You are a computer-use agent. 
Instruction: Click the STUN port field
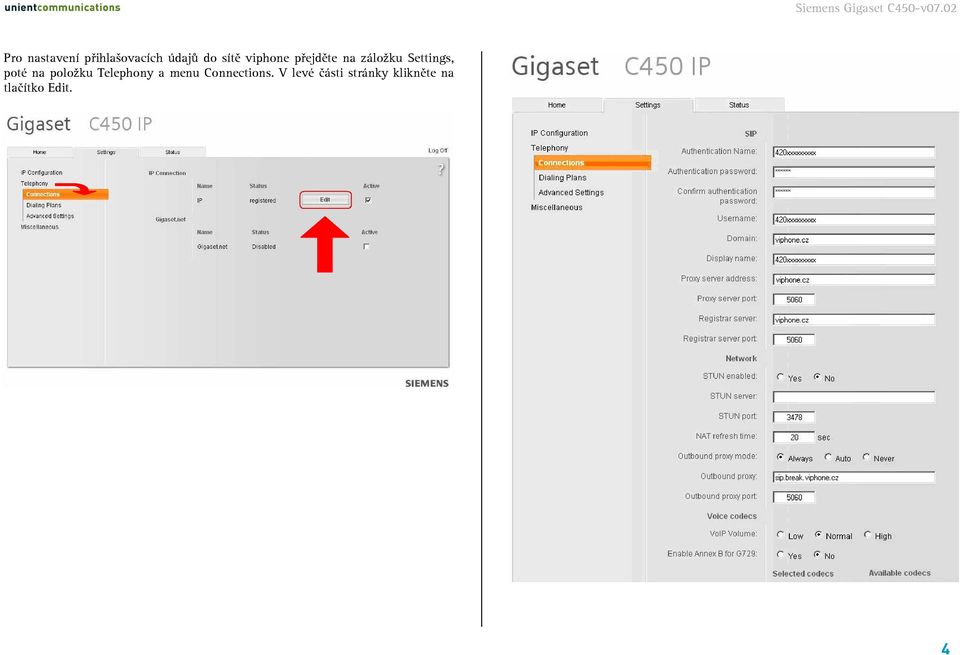pos(793,417)
